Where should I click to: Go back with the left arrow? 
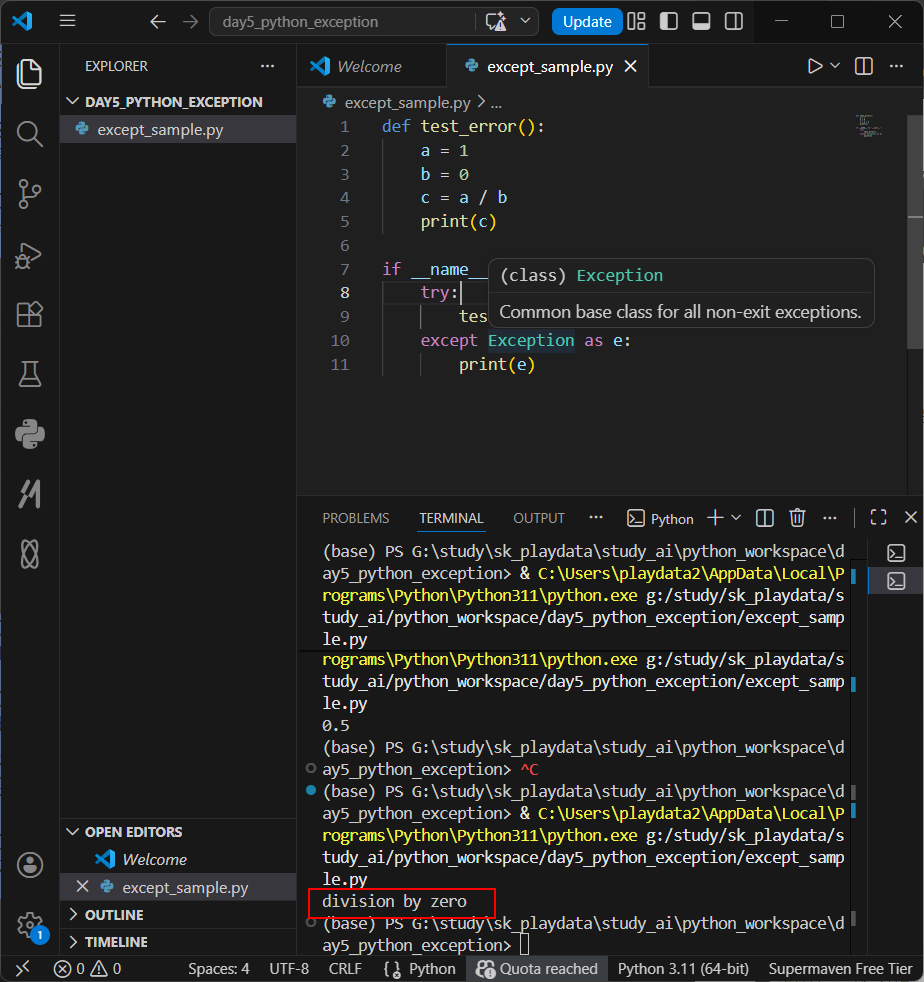158,22
